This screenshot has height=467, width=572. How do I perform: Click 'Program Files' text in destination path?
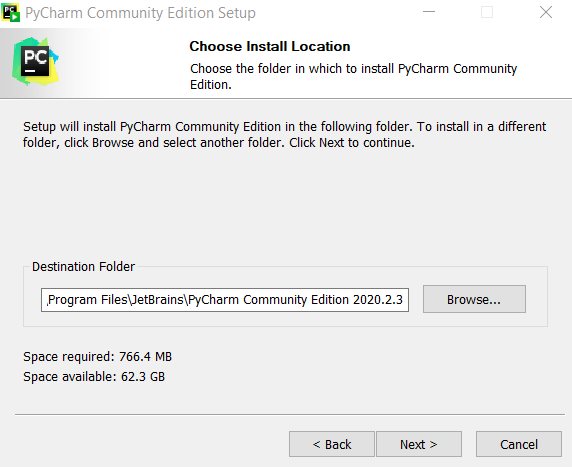click(x=88, y=300)
